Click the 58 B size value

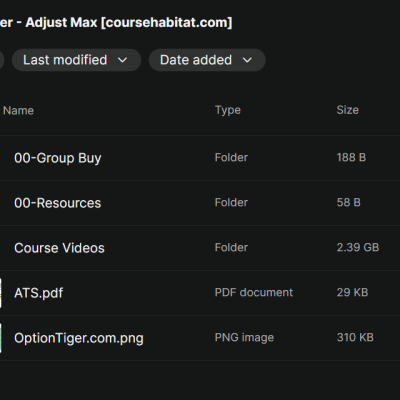(x=349, y=202)
